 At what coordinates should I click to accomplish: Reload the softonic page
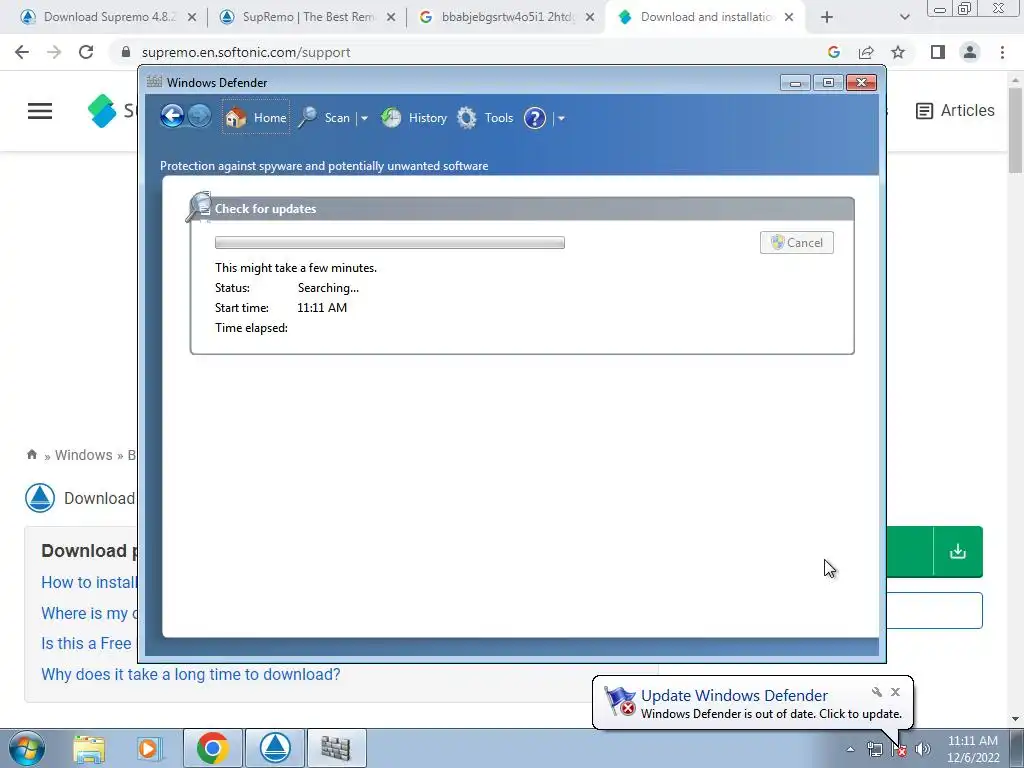tap(86, 52)
